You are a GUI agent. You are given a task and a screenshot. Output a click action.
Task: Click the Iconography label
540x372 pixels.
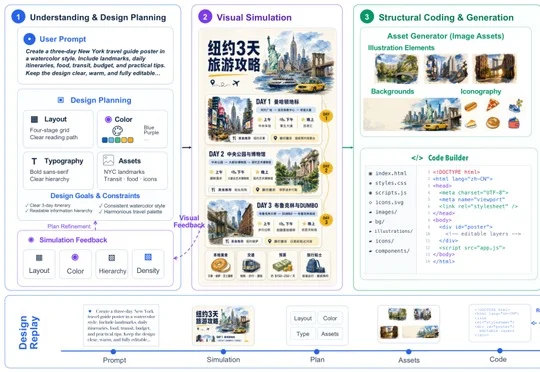(480, 91)
